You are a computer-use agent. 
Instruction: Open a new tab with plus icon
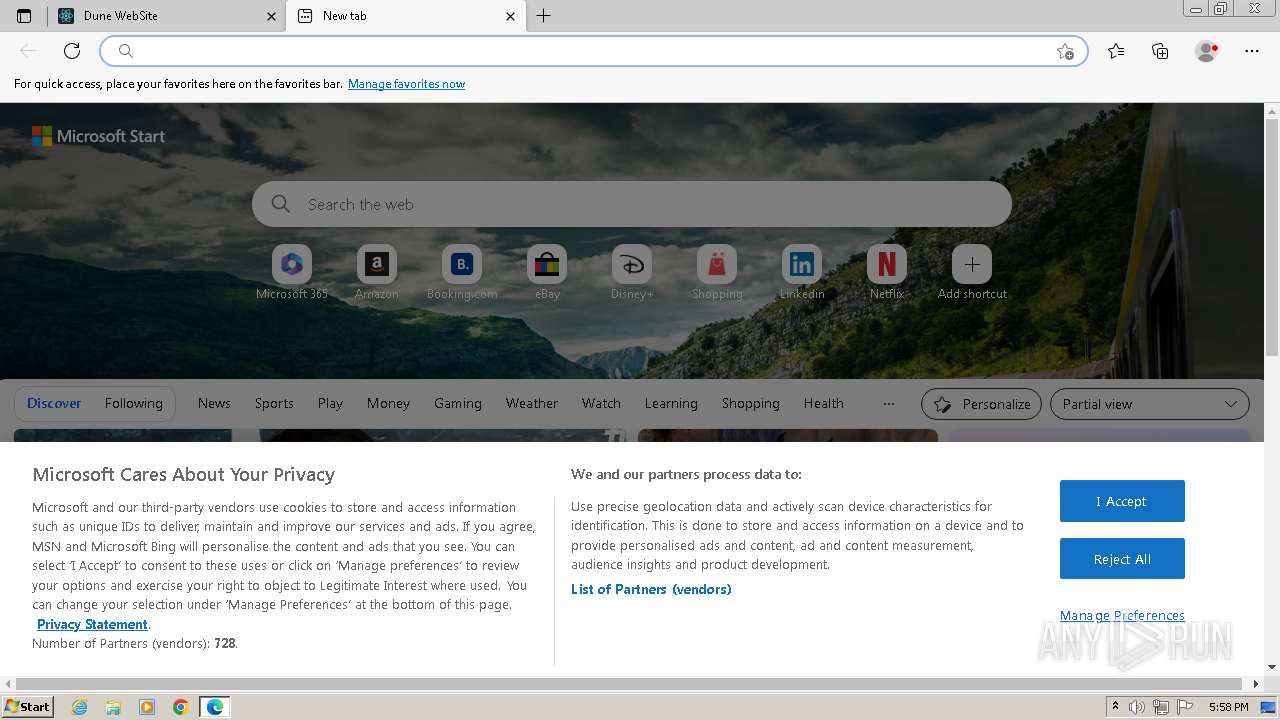pos(543,16)
